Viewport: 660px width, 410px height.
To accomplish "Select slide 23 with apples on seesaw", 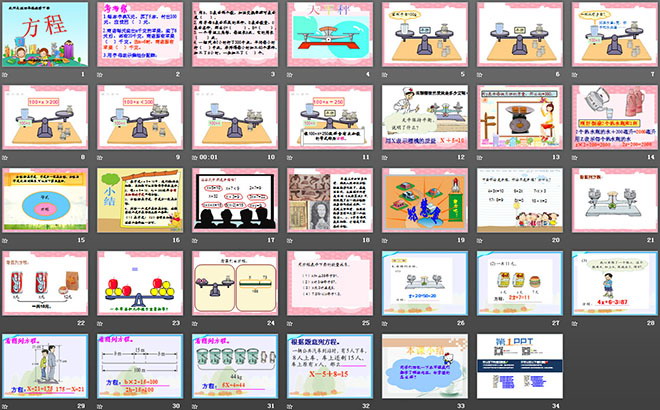I will [140, 283].
